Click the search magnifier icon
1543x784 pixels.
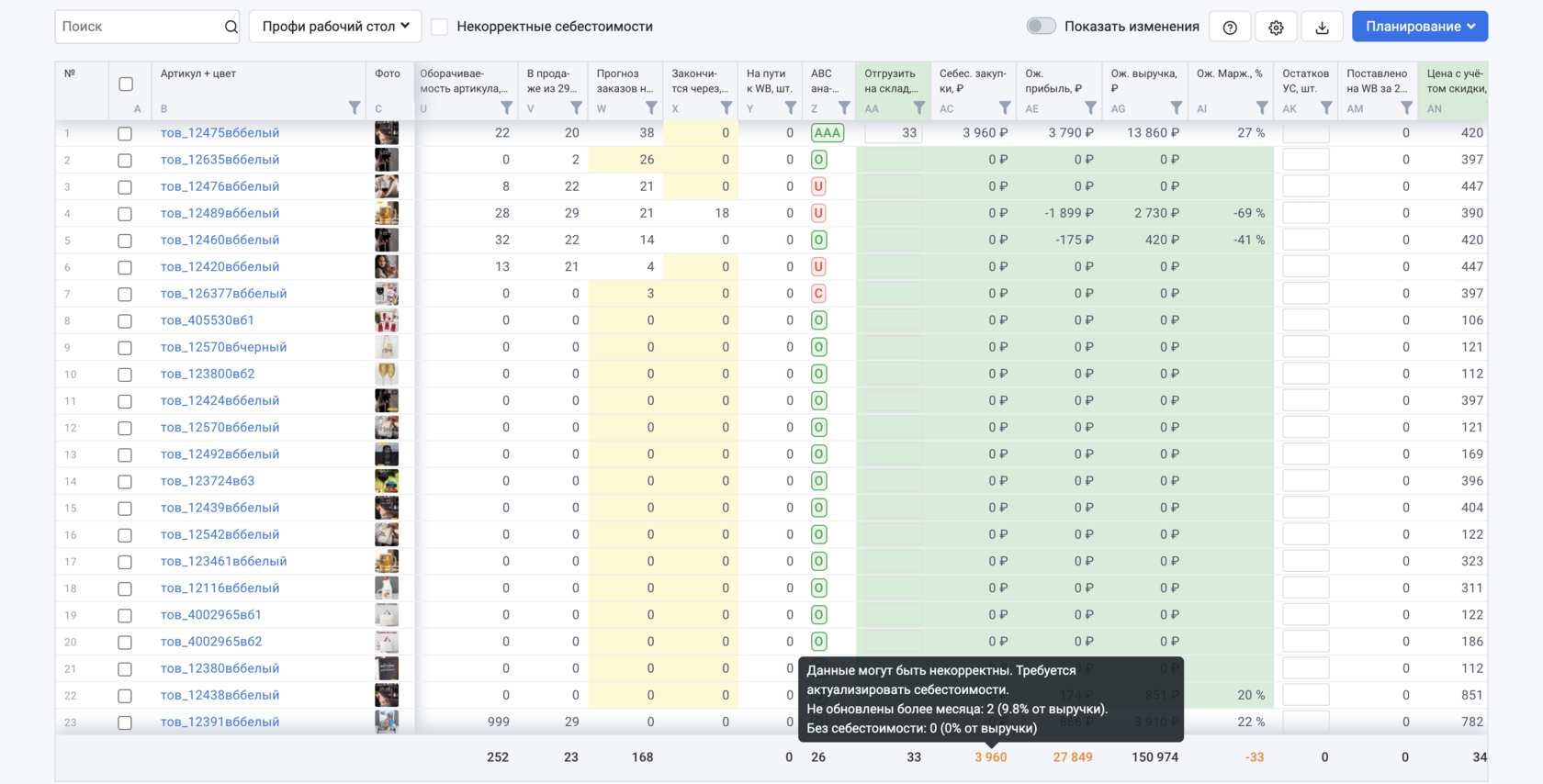pyautogui.click(x=231, y=27)
